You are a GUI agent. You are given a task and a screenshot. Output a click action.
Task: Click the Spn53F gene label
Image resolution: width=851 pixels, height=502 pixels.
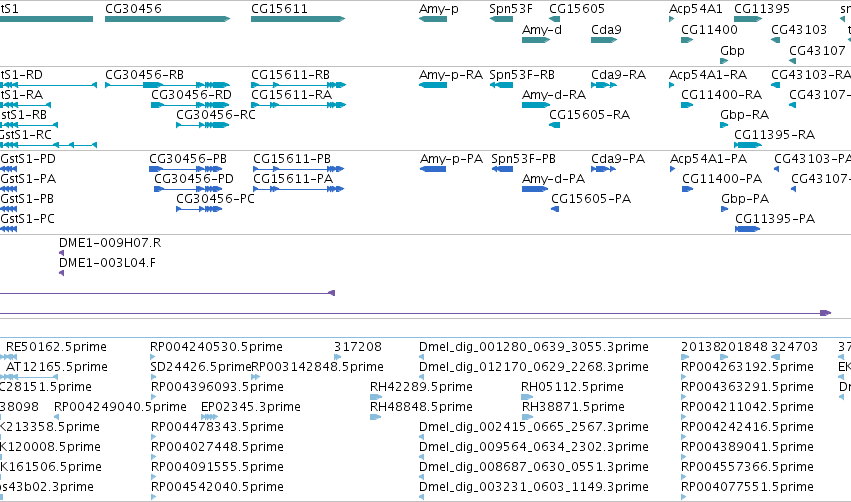pos(511,9)
